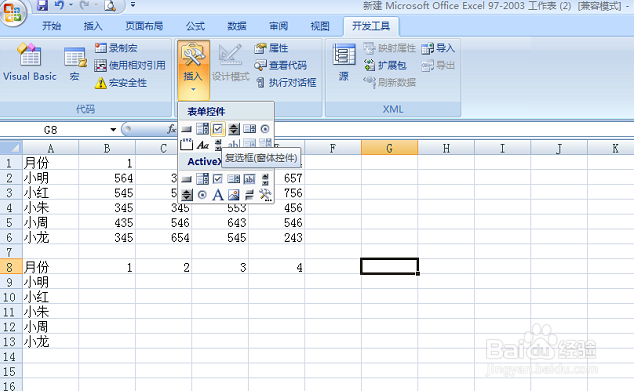Image resolution: width=634 pixels, height=391 pixels.
Task: Click the Select All corner button
Action: (x=11, y=148)
